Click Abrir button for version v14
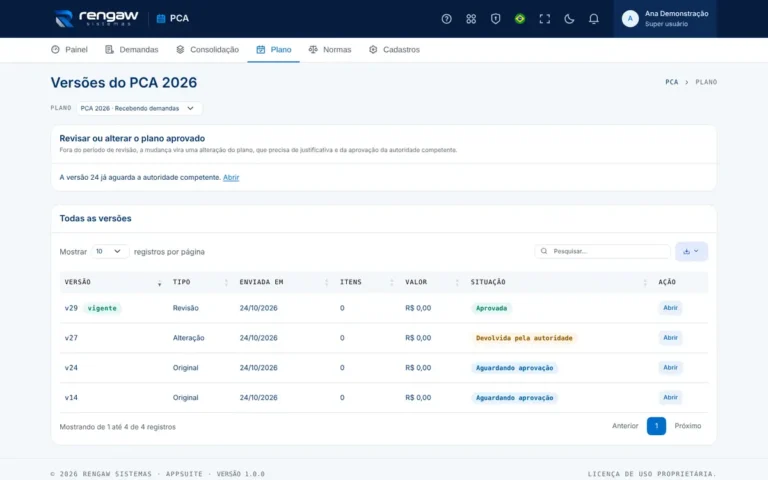 [670, 397]
